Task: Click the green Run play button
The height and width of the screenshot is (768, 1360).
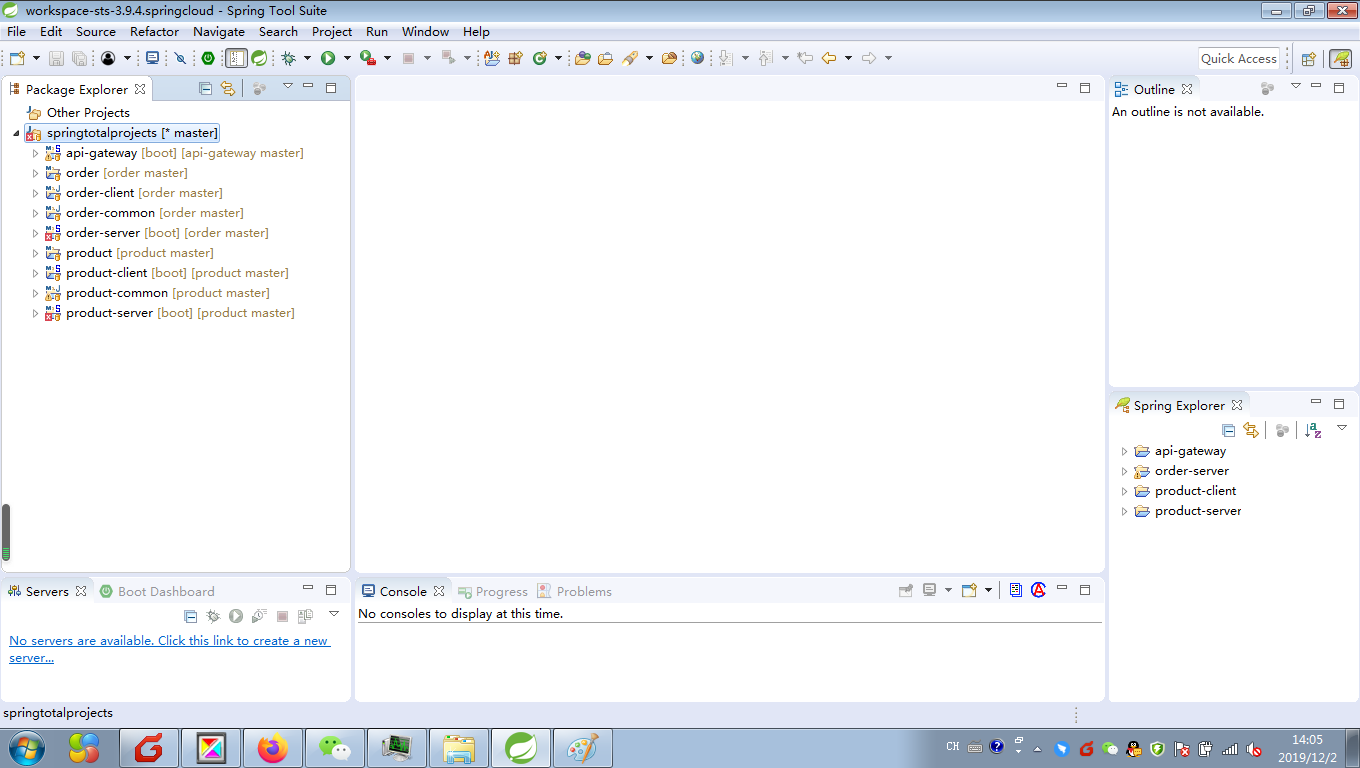Action: [328, 58]
